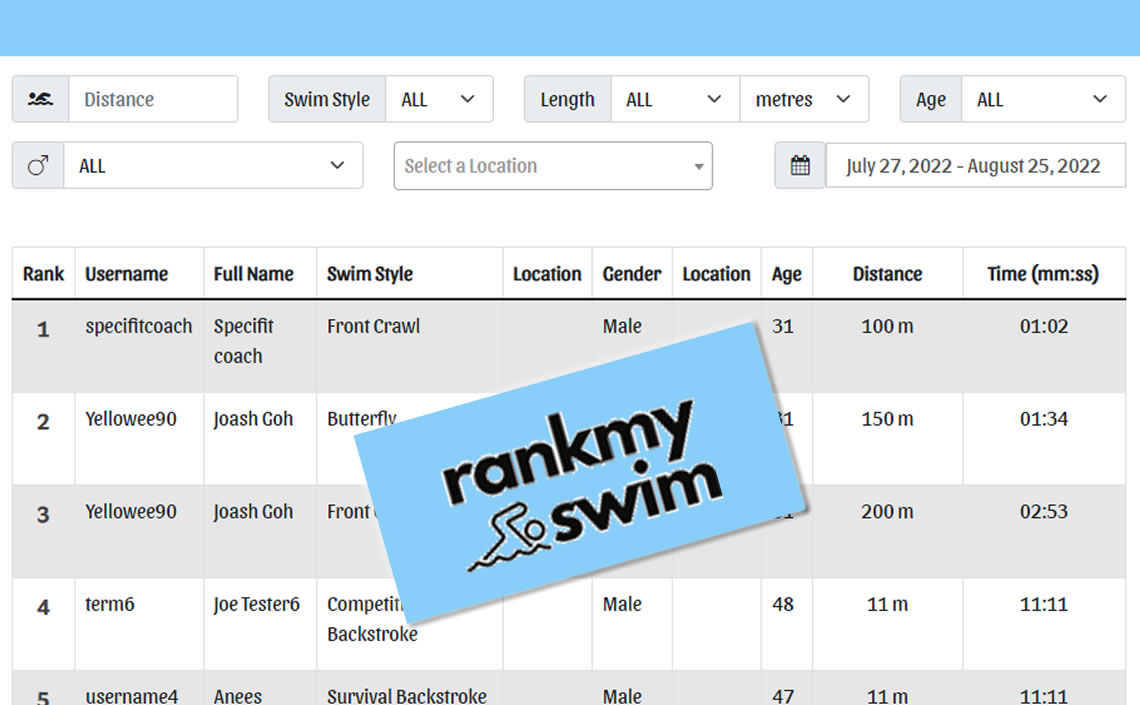This screenshot has width=1140, height=705.
Task: Open the calendar icon for date range
Action: [800, 166]
